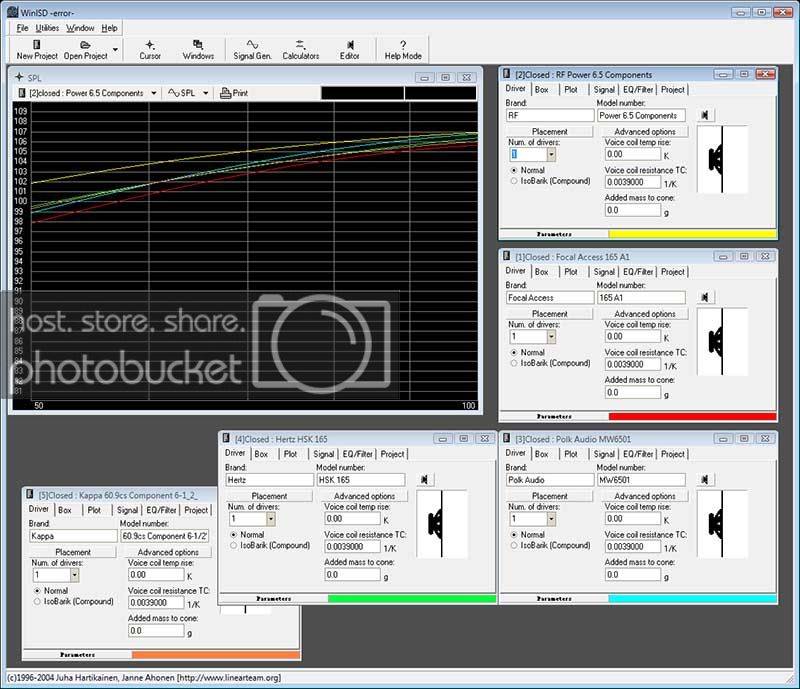Click driver placement picture in Focal Access window

[x=722, y=341]
